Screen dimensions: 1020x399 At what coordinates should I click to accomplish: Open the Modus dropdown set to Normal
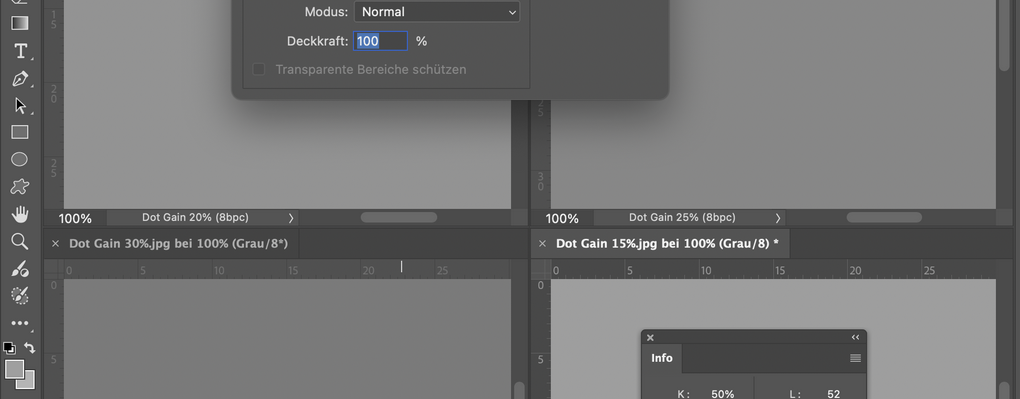(x=437, y=12)
